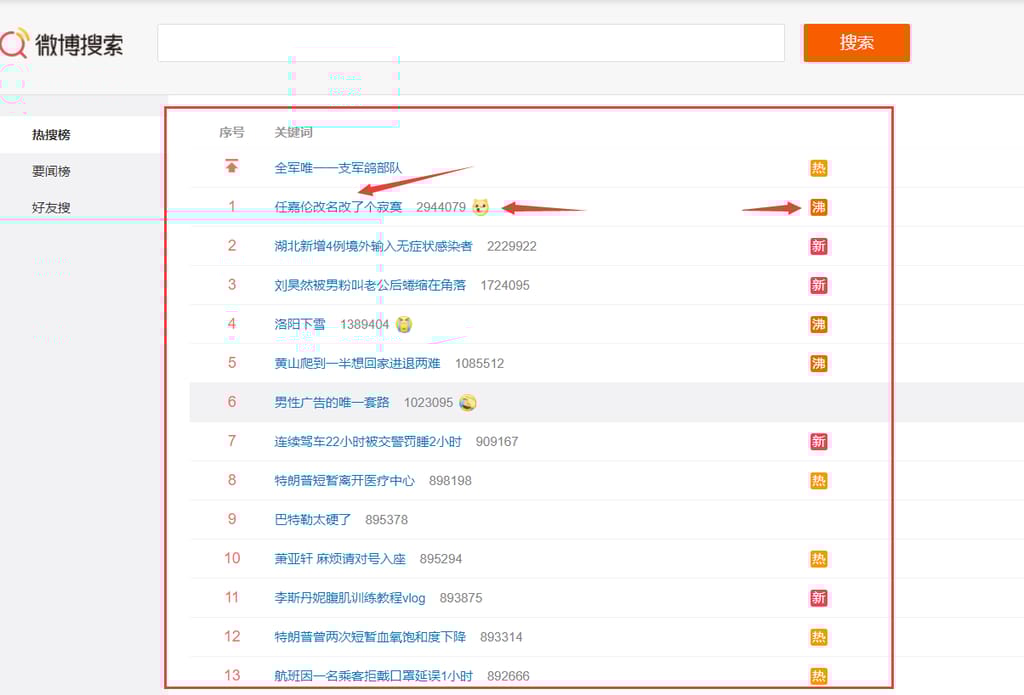Open topic 刘昊然被男粉叫老公后蜷缩在角落

pyautogui.click(x=370, y=285)
